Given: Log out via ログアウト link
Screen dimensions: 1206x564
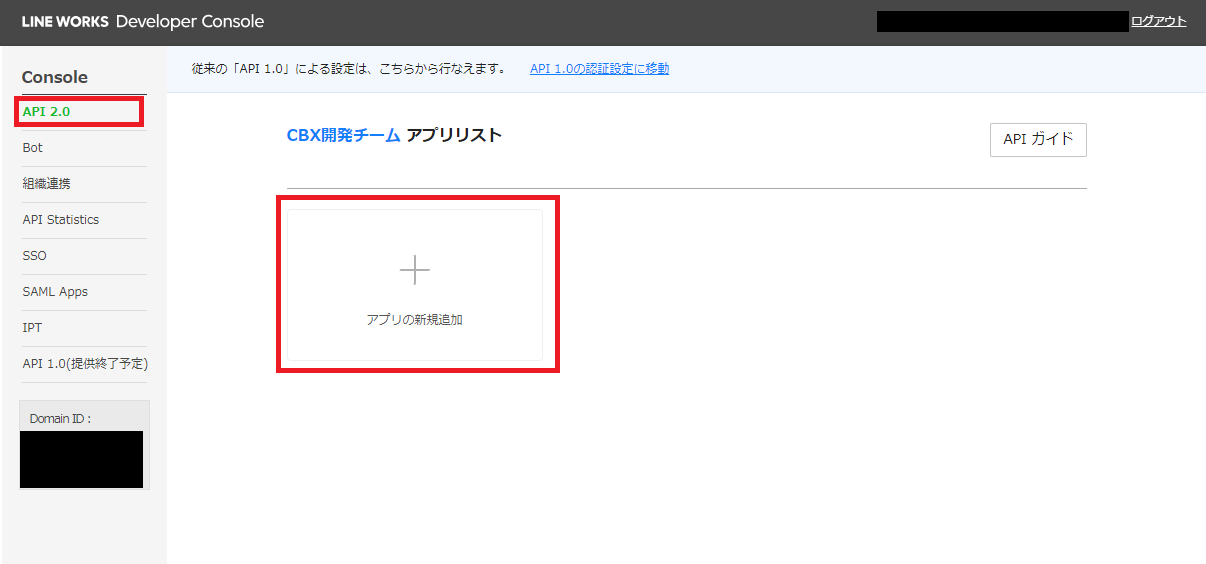Looking at the screenshot, I should (x=1158, y=22).
